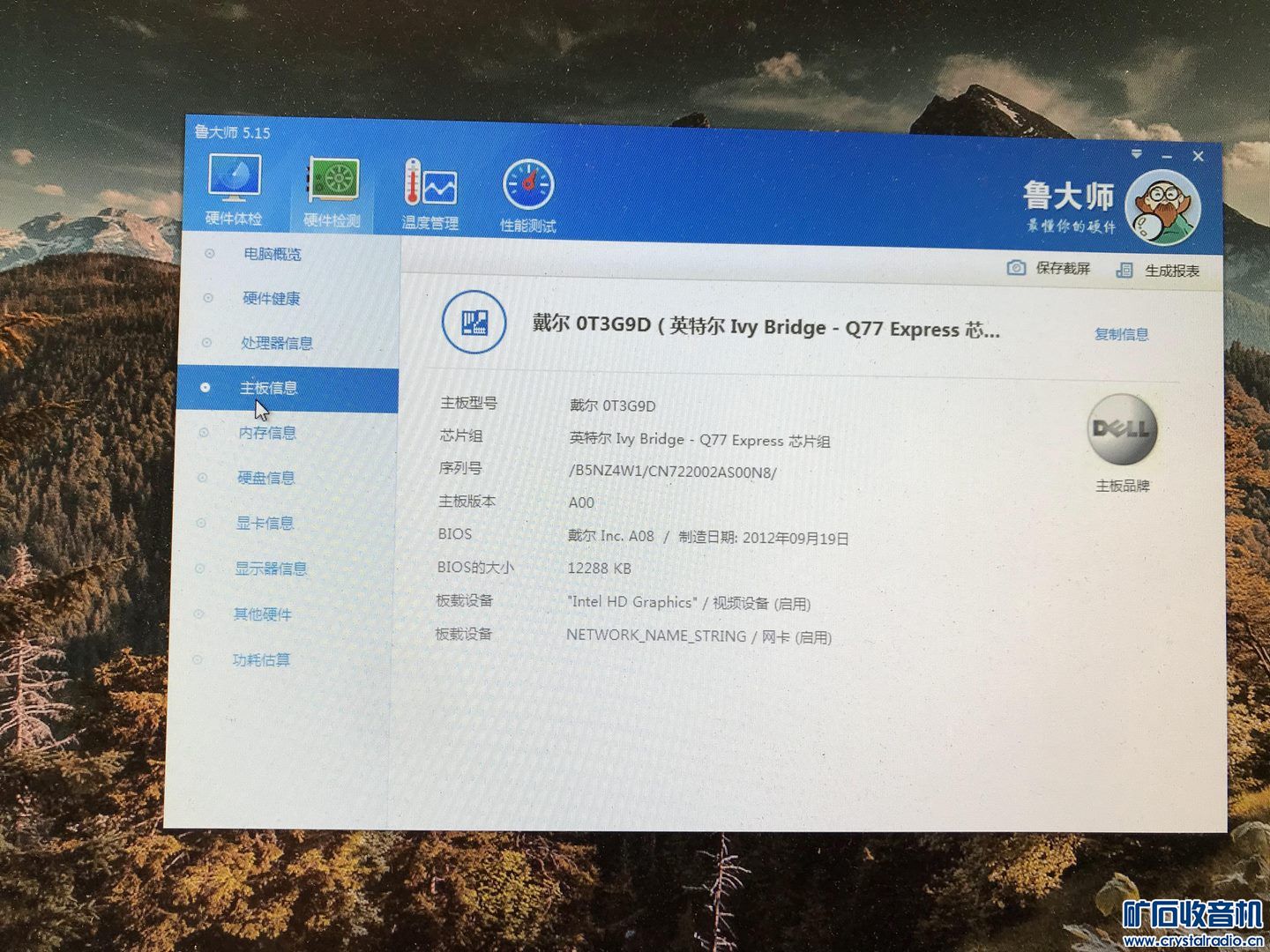The height and width of the screenshot is (952, 1270).
Task: Click serial number /B5NZ4W1/CN722002AS00N8/
Action: tap(673, 472)
